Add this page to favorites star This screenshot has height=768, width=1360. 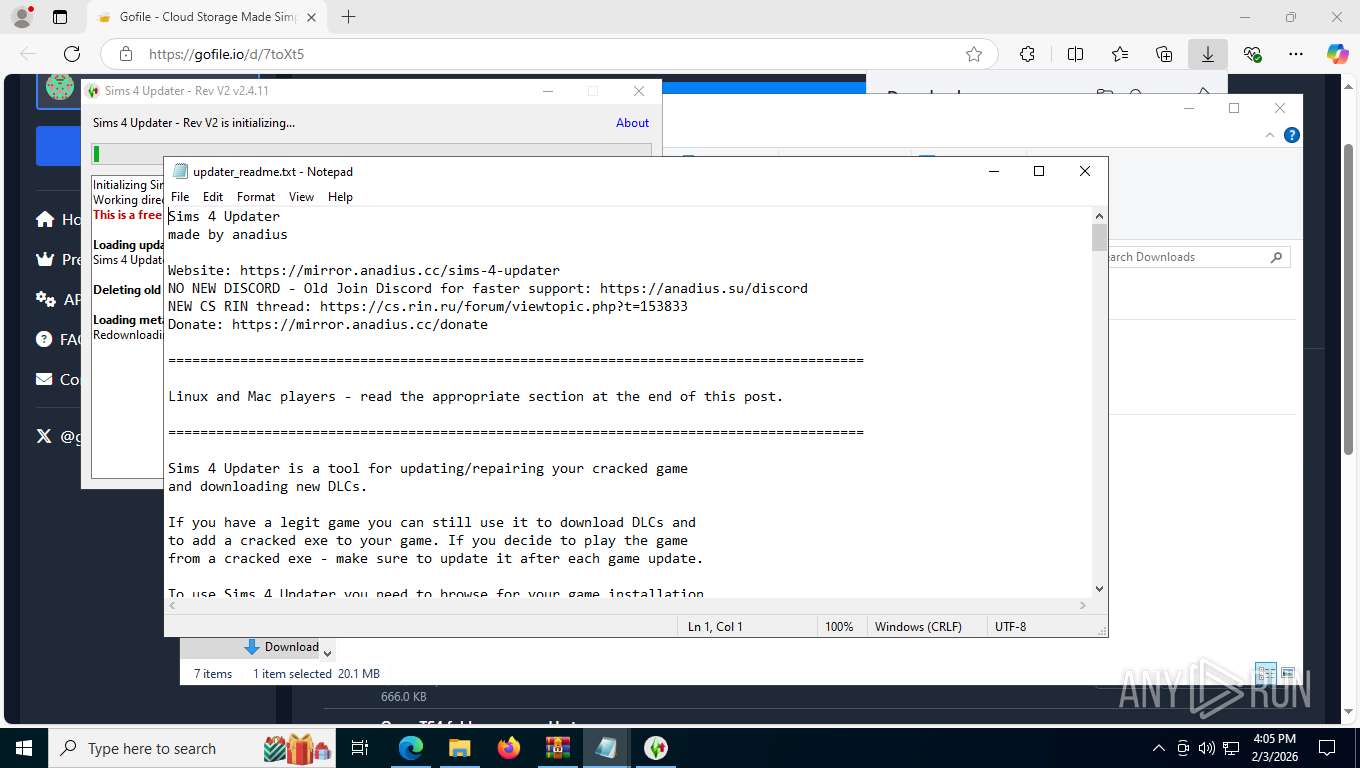[x=973, y=54]
